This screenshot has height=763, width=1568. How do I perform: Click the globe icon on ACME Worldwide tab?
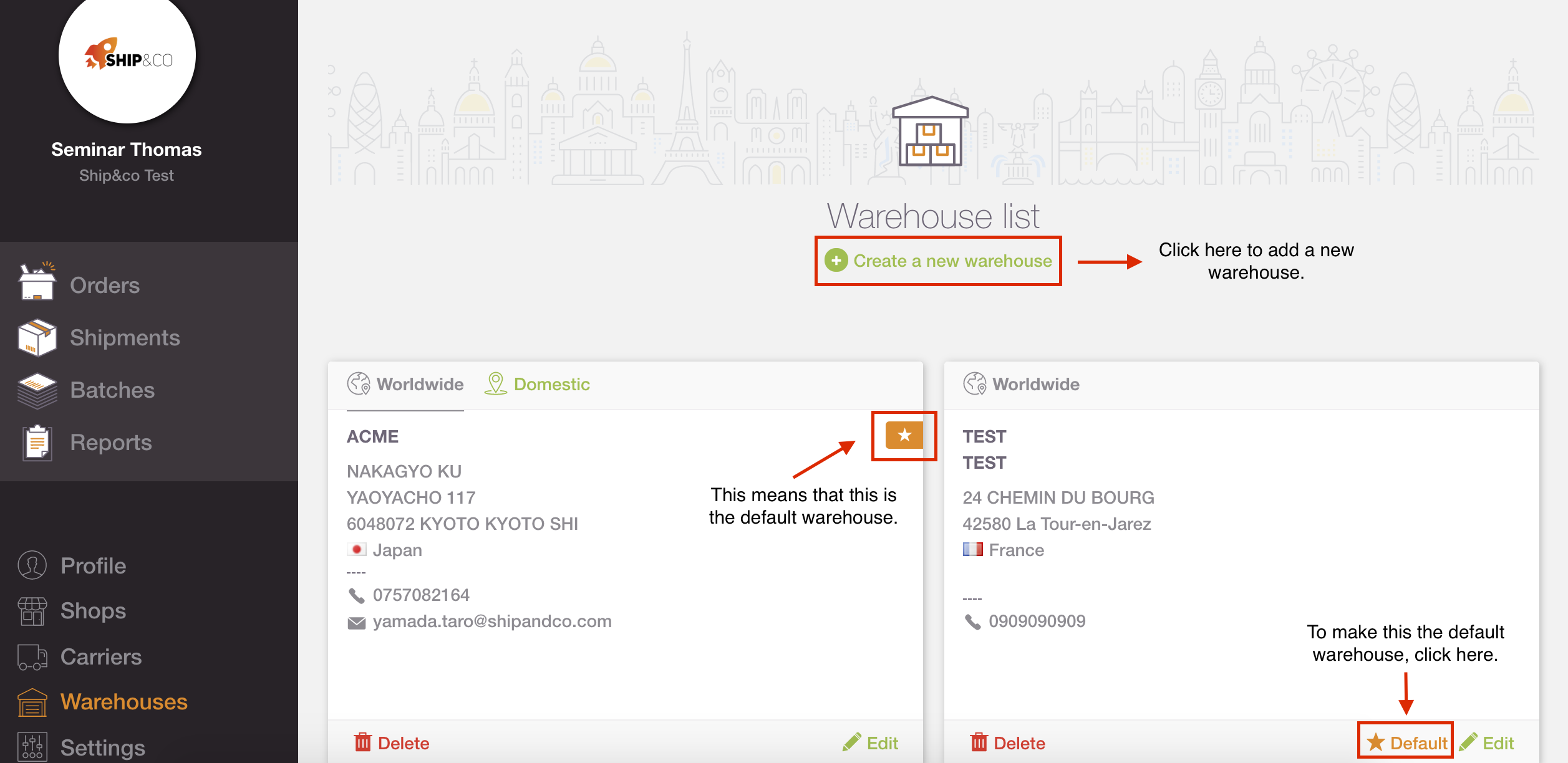coord(359,383)
